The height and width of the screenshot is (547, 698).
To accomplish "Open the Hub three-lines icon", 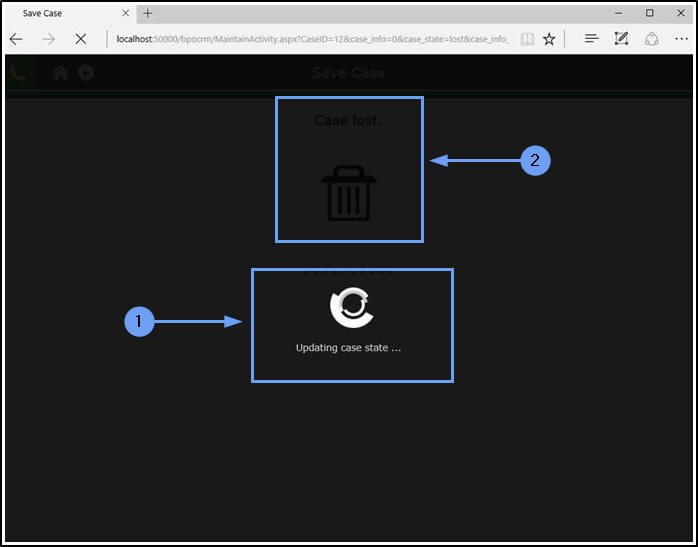I will 592,39.
